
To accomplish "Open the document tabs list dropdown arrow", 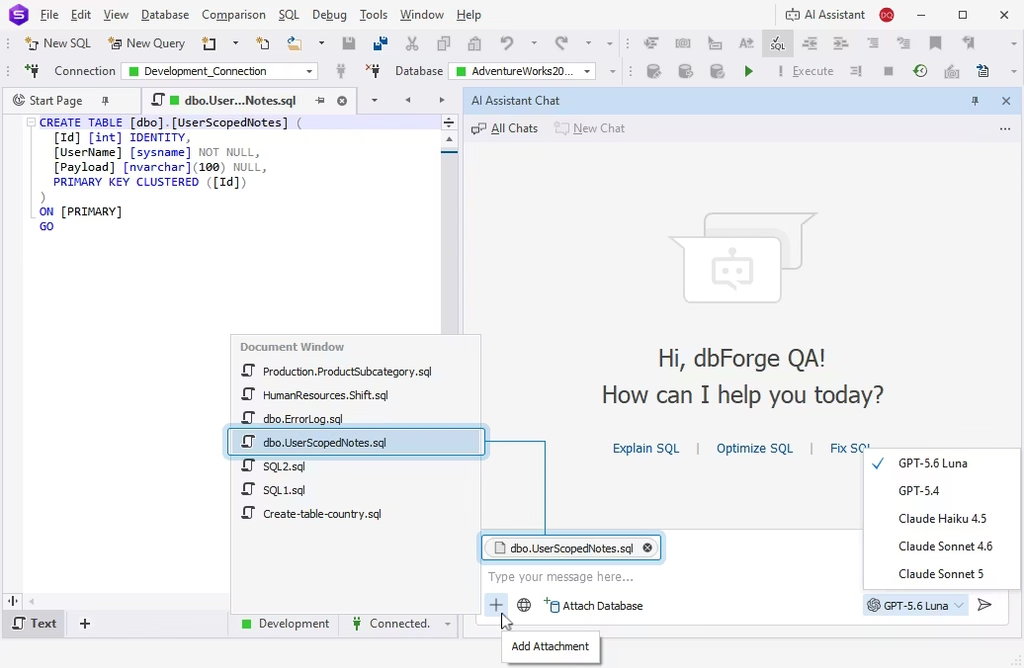I will coord(374,101).
